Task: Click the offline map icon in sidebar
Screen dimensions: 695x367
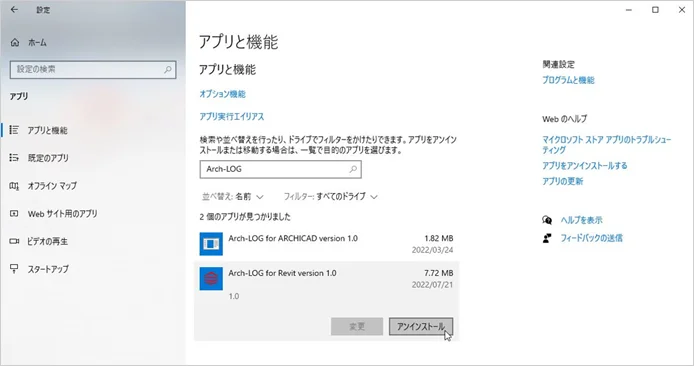Action: coord(14,186)
